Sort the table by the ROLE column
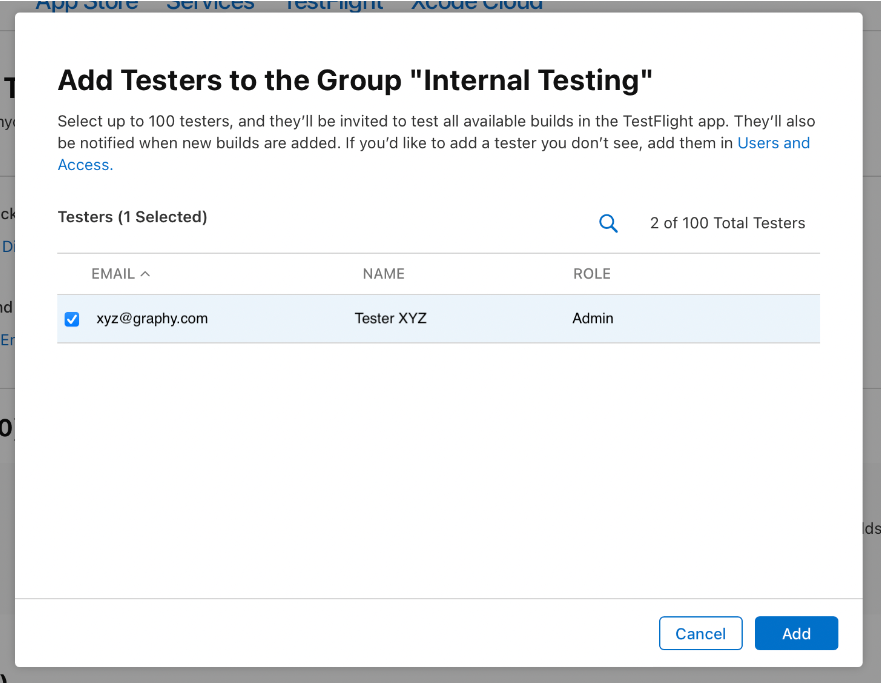Image resolution: width=881 pixels, height=683 pixels. pyautogui.click(x=591, y=274)
